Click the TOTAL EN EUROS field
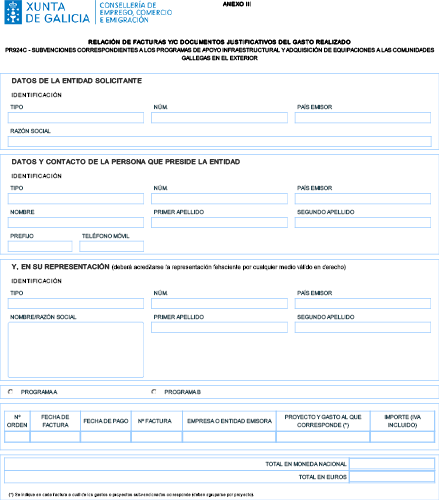439x500 pixels. click(x=392, y=477)
